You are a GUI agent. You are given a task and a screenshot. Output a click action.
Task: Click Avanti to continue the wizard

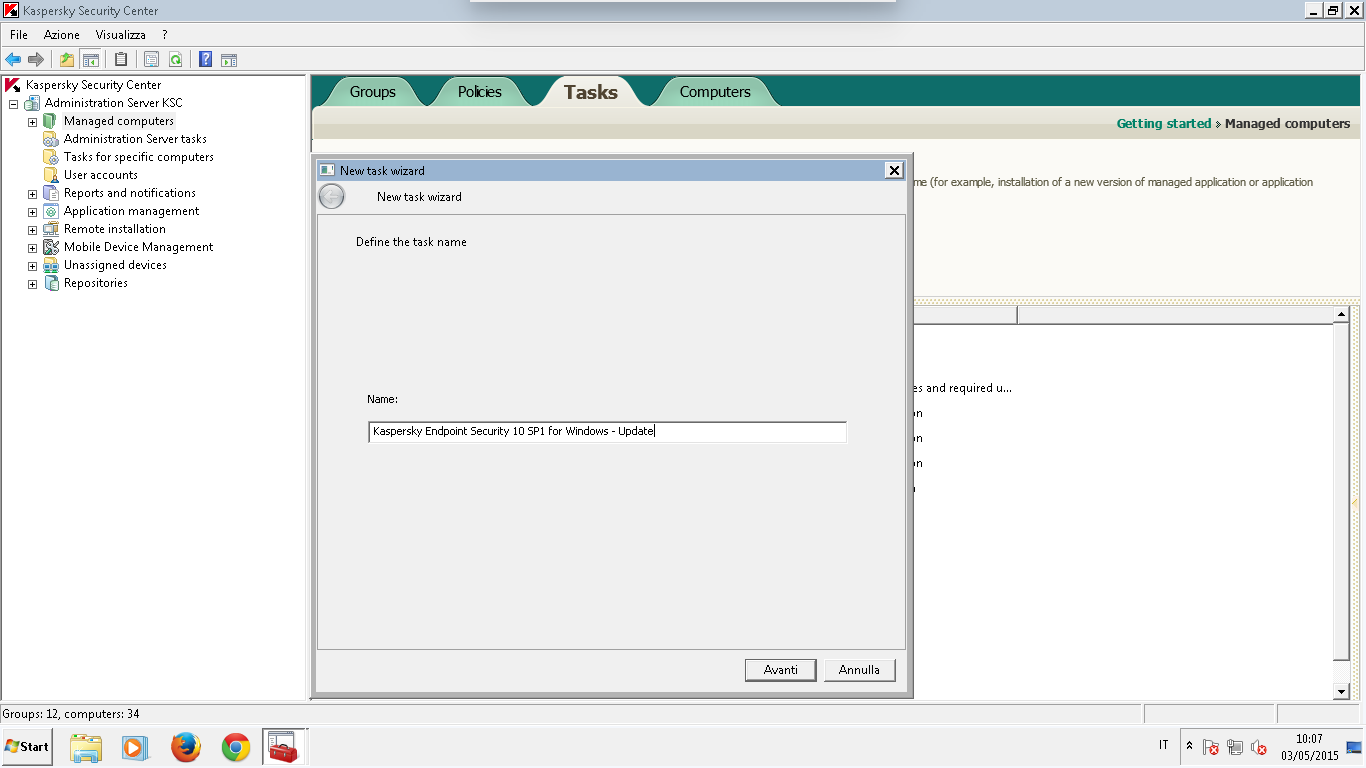pyautogui.click(x=781, y=670)
